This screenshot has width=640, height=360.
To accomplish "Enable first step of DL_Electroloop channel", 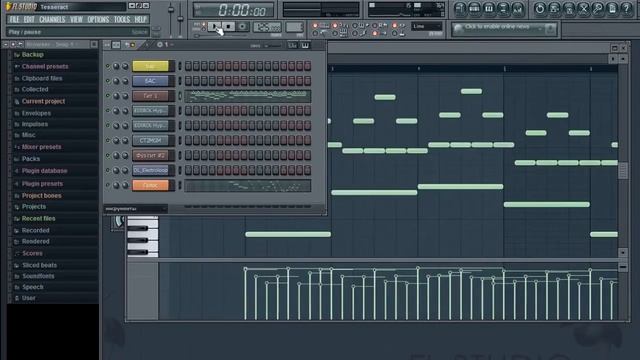I will (188, 170).
